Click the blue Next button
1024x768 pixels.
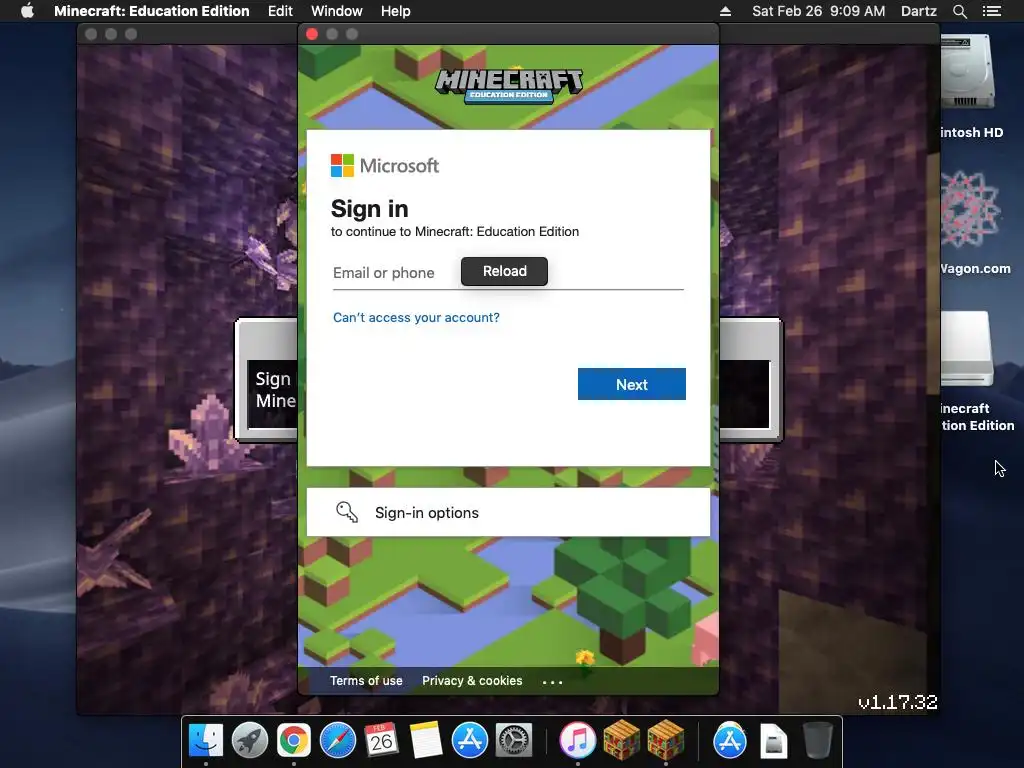point(632,384)
